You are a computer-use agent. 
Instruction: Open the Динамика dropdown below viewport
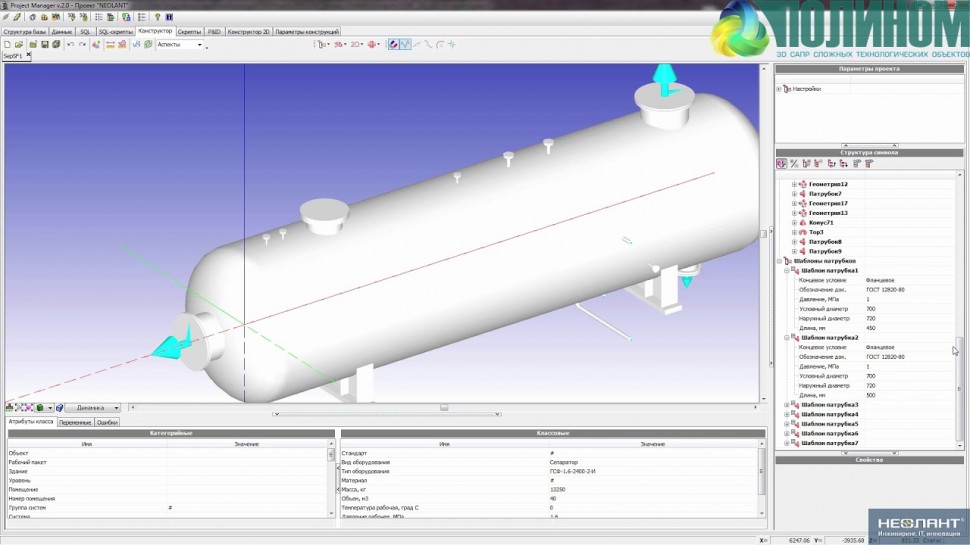93,408
